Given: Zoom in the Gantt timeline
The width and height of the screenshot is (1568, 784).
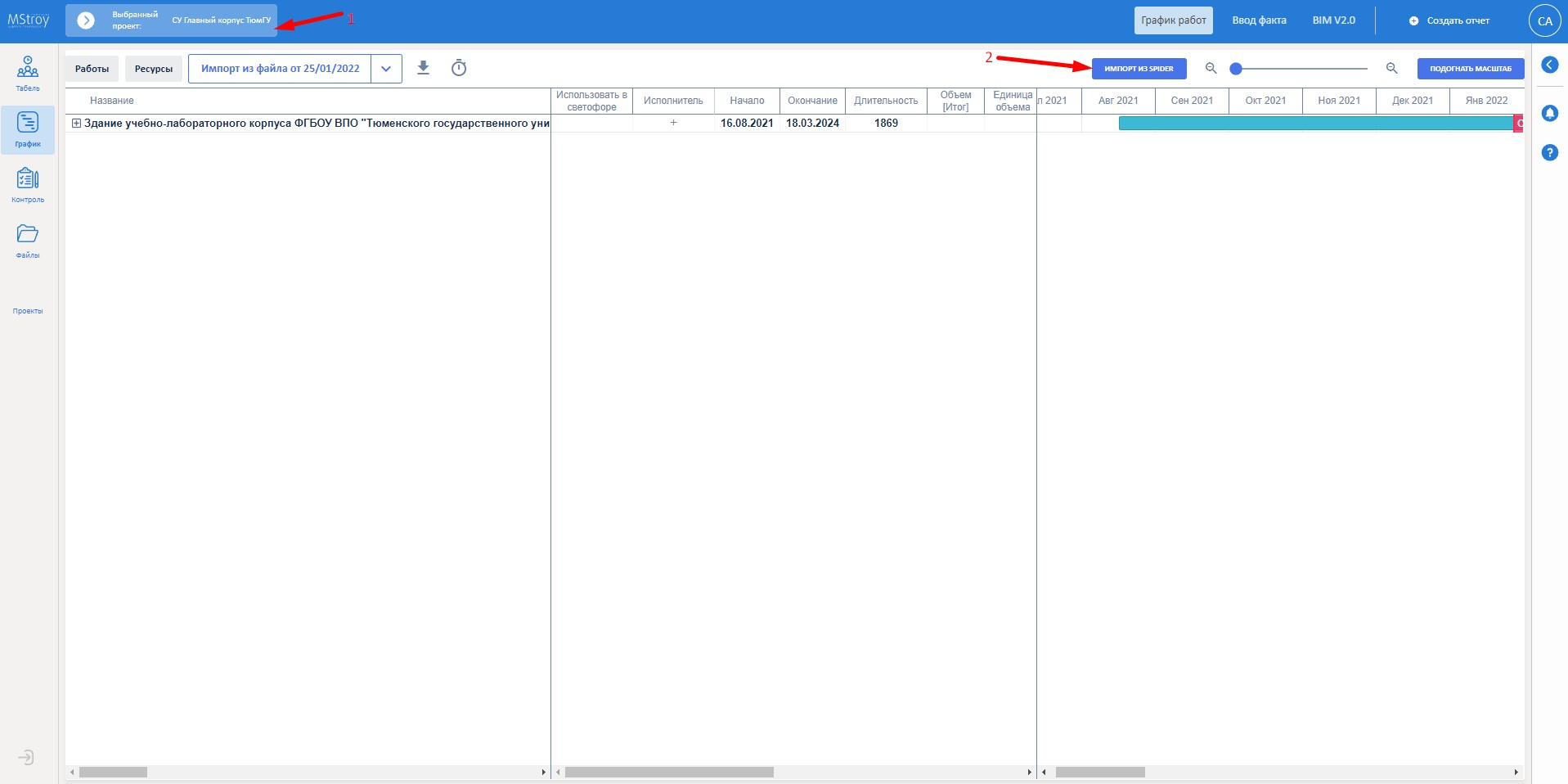Looking at the screenshot, I should pos(1391,68).
